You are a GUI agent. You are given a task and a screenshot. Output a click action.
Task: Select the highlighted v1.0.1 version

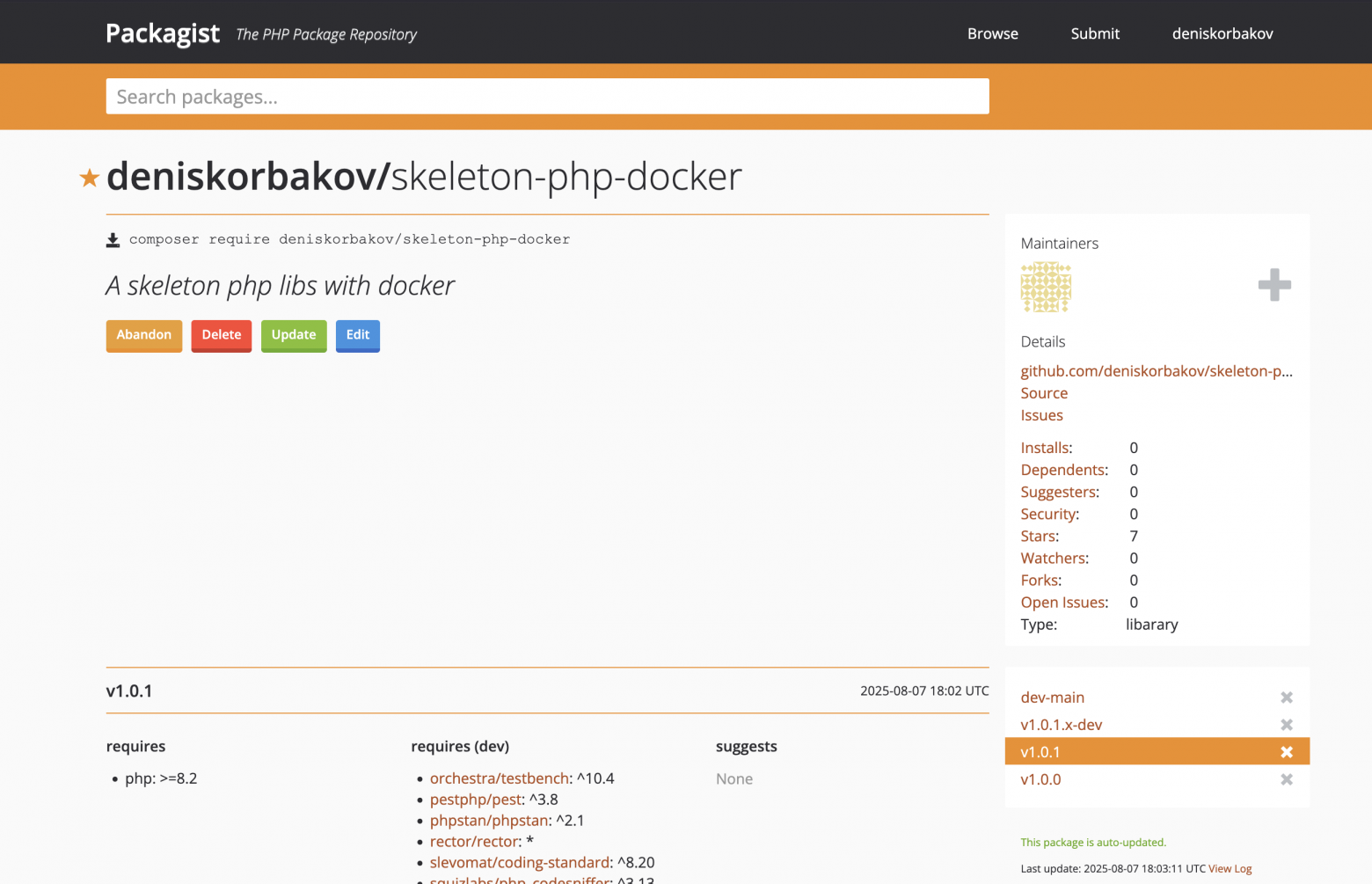(x=1040, y=752)
